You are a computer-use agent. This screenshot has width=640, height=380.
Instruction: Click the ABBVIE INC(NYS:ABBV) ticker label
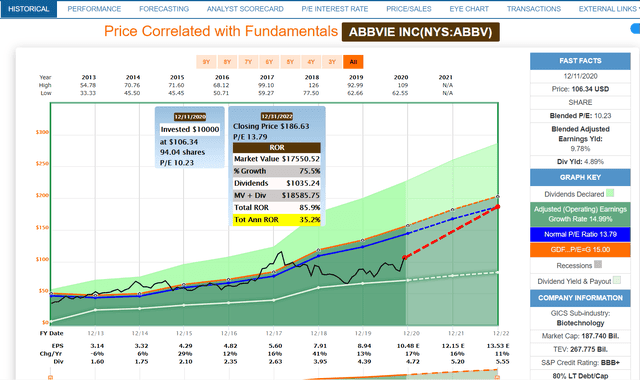point(420,32)
